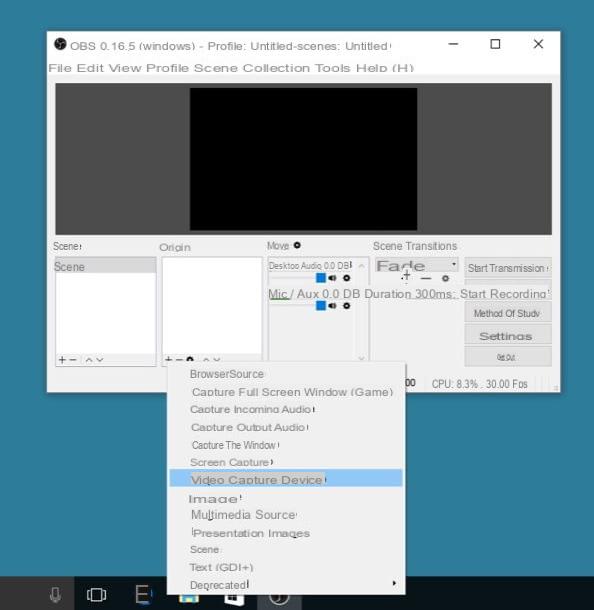594x610 pixels.
Task: Click the add source plus icon
Action: pos(168,359)
